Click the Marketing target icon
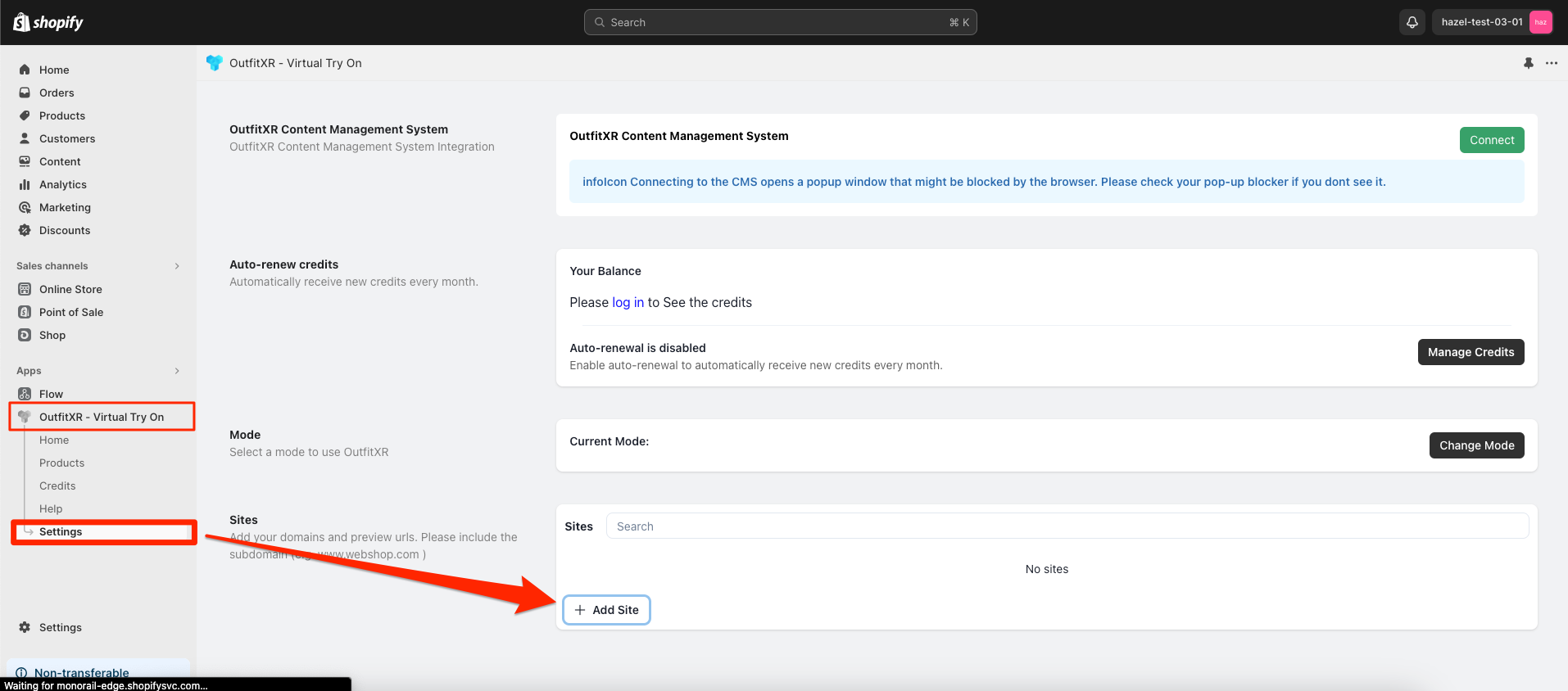This screenshot has width=1568, height=691. [x=25, y=207]
